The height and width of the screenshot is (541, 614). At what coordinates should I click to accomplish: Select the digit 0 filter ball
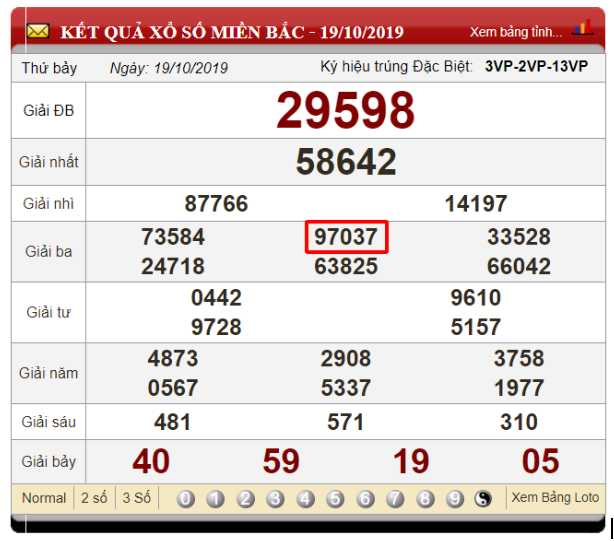tap(186, 499)
